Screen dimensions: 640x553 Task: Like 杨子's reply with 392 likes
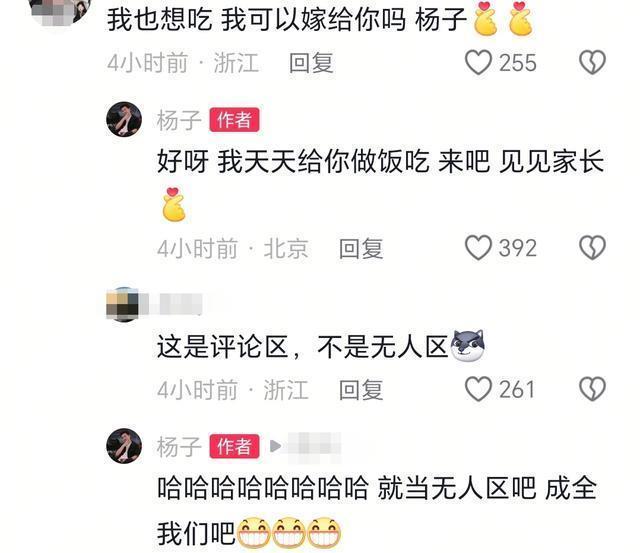tap(478, 248)
